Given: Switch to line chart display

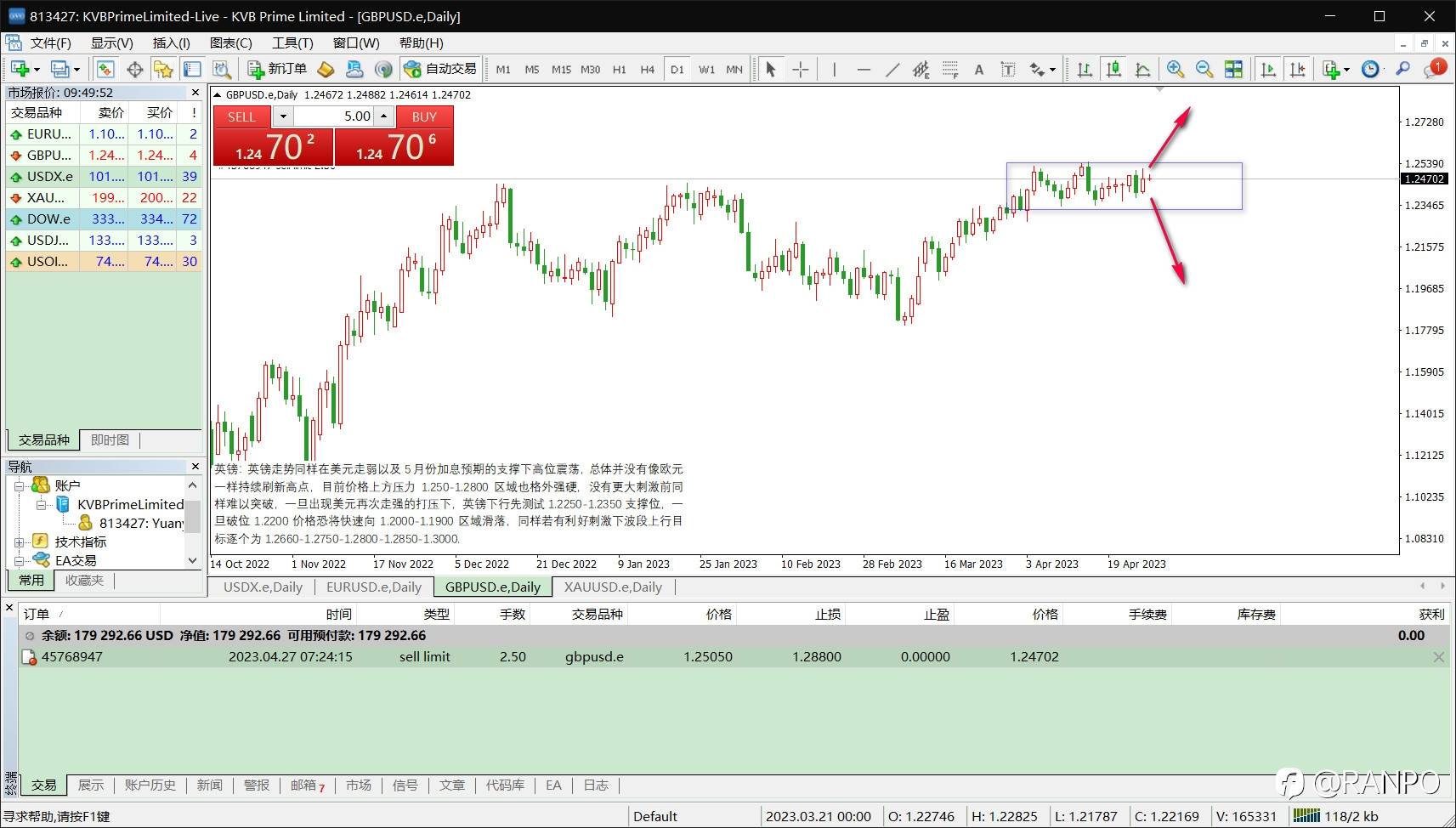Looking at the screenshot, I should 1142,69.
